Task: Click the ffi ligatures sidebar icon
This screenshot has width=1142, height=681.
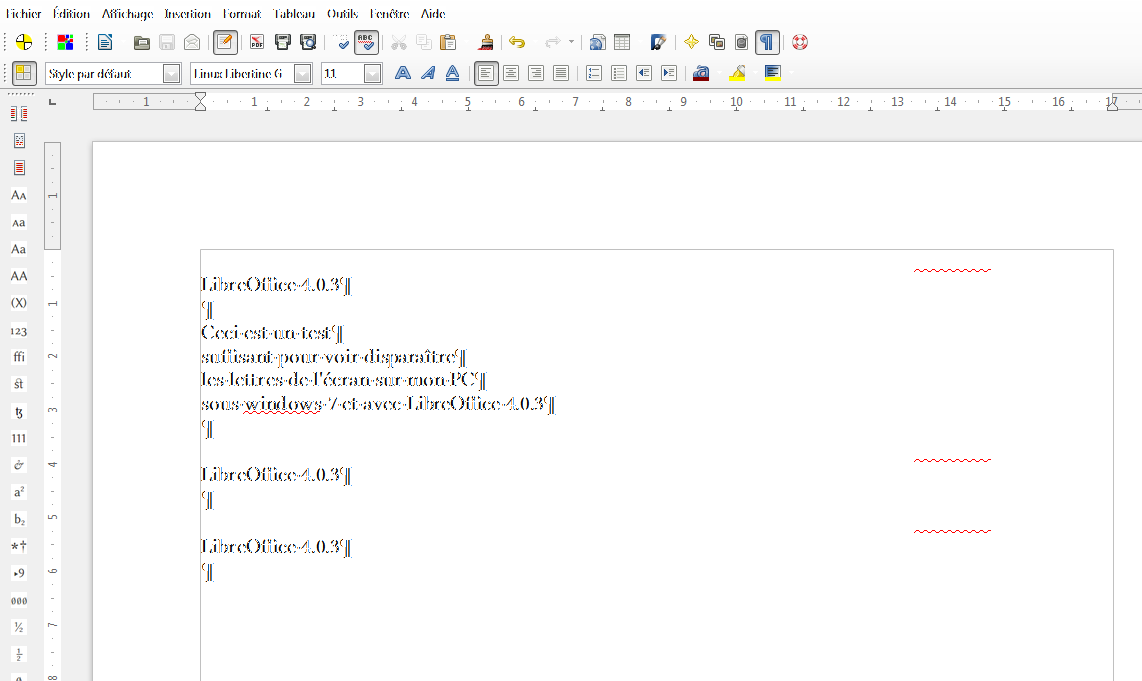Action: coord(19,357)
